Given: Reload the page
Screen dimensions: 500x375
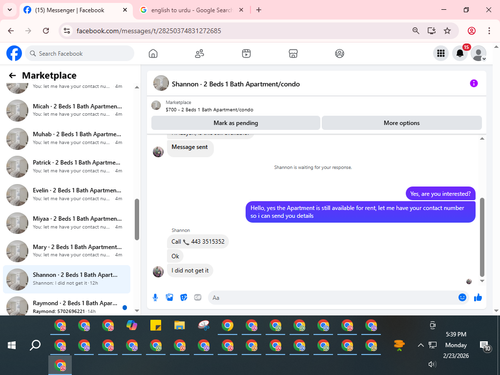Looking at the screenshot, I should pyautogui.click(x=46, y=31).
